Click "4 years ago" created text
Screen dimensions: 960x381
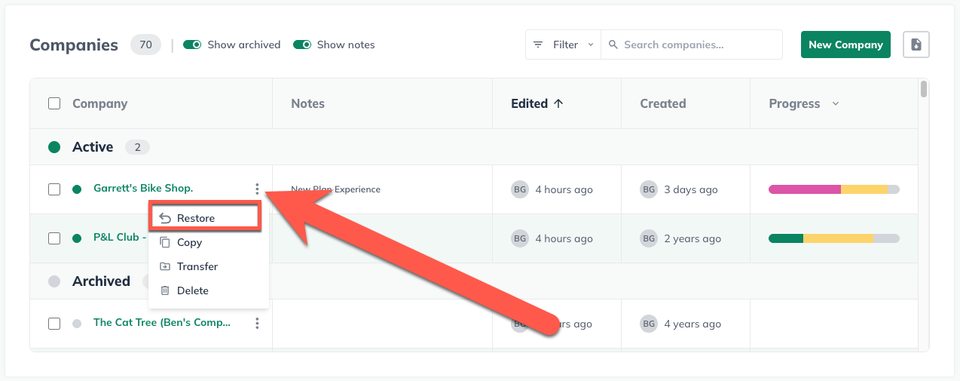(x=692, y=324)
